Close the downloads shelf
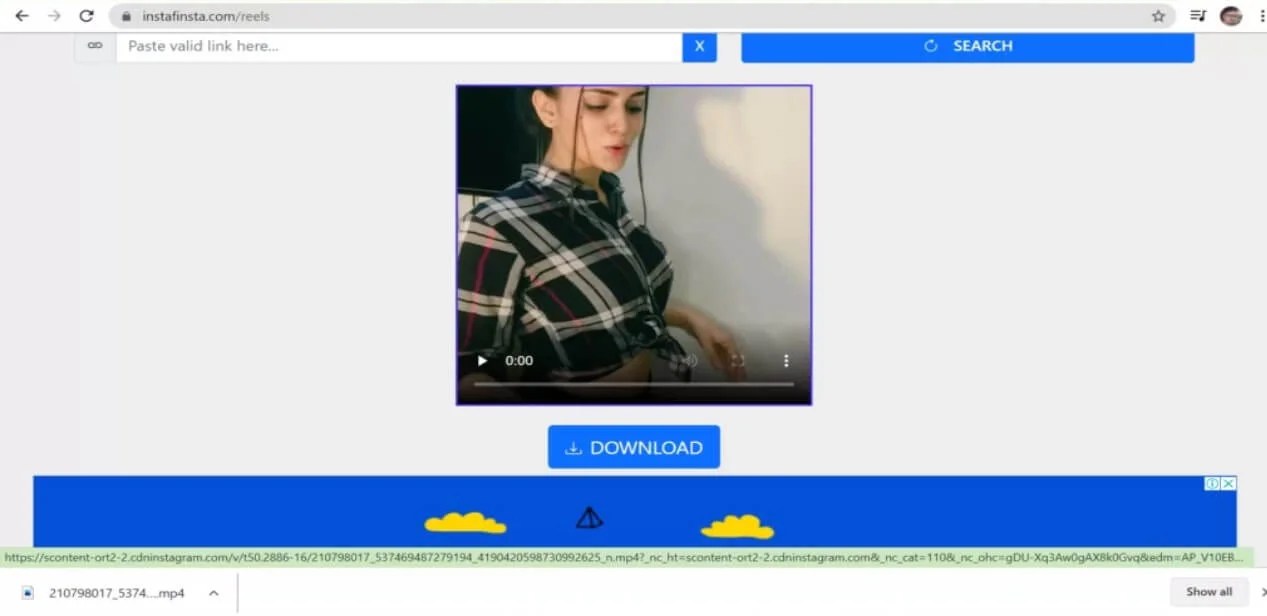 pos(1263,592)
